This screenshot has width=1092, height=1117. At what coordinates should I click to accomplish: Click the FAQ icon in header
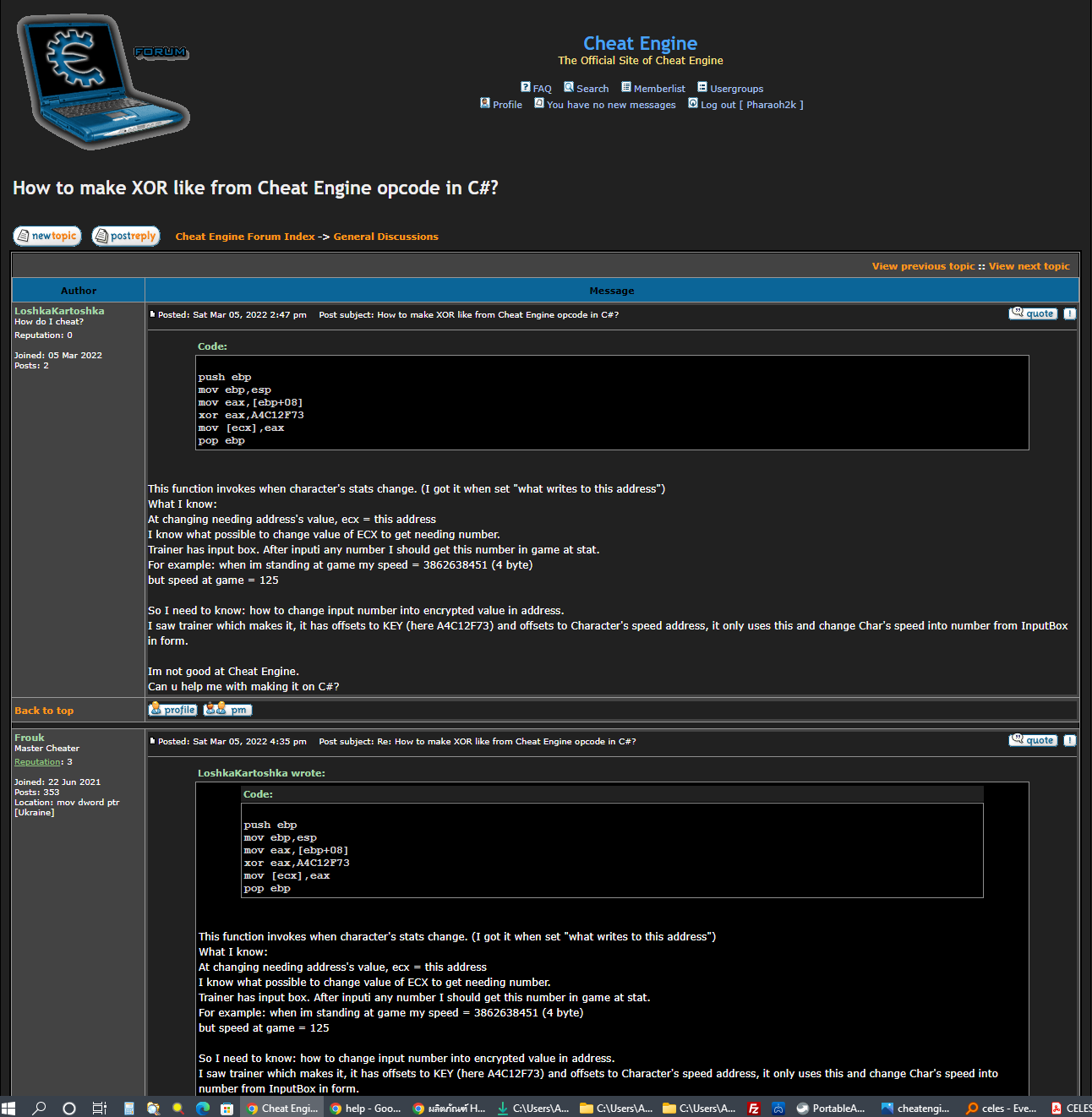(526, 87)
